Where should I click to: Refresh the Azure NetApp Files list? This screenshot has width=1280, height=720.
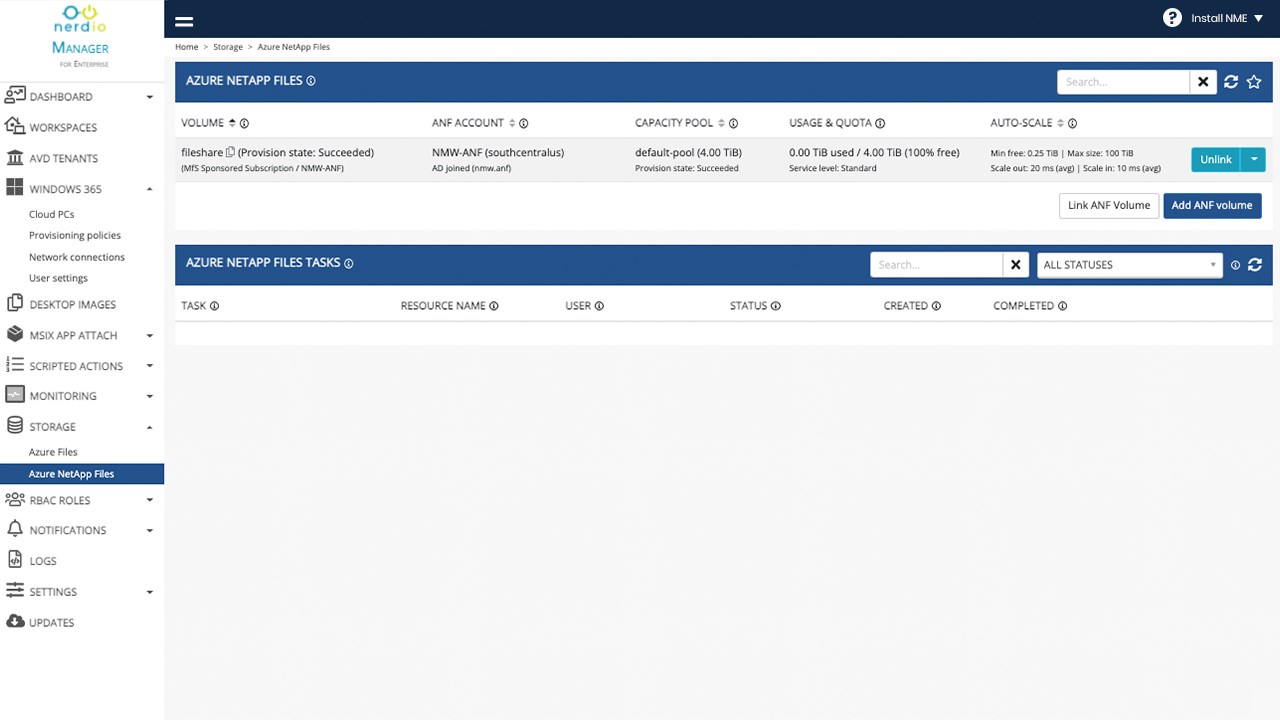coord(1231,82)
